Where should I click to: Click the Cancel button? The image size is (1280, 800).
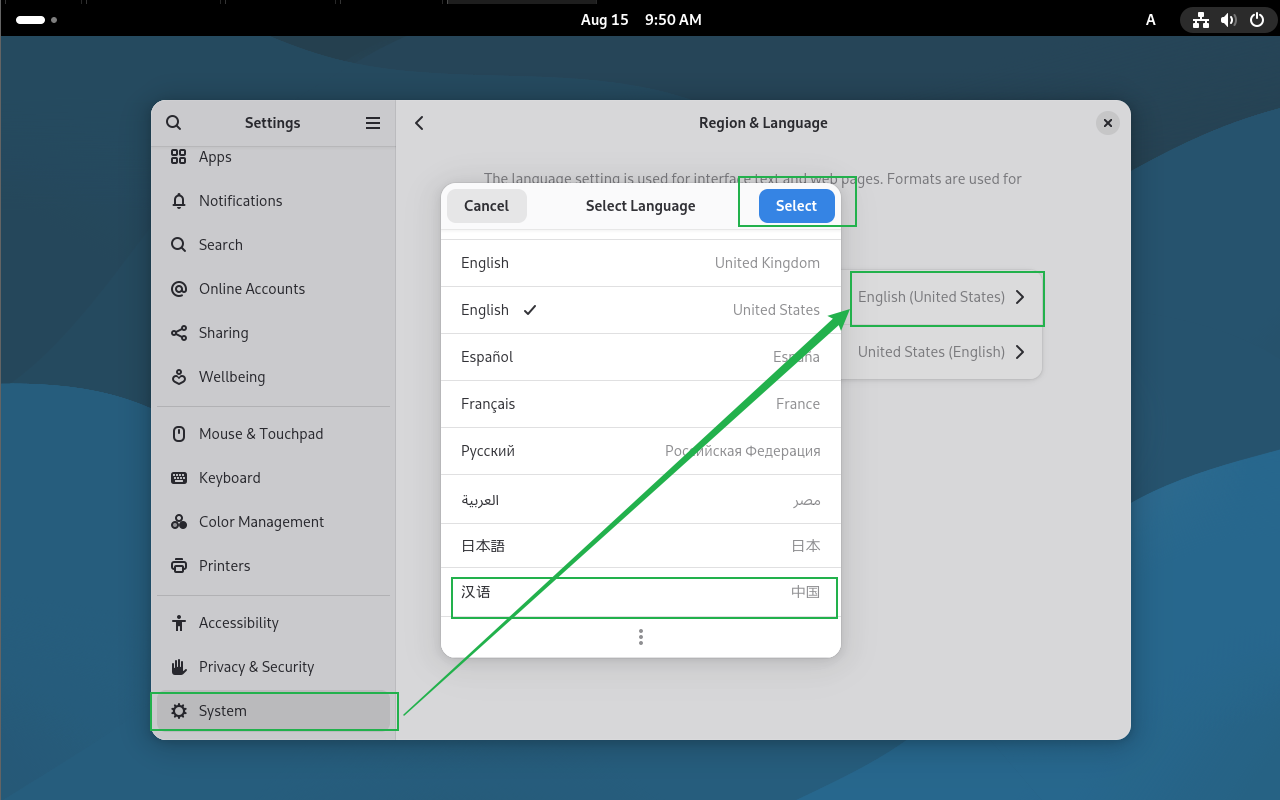click(x=486, y=206)
